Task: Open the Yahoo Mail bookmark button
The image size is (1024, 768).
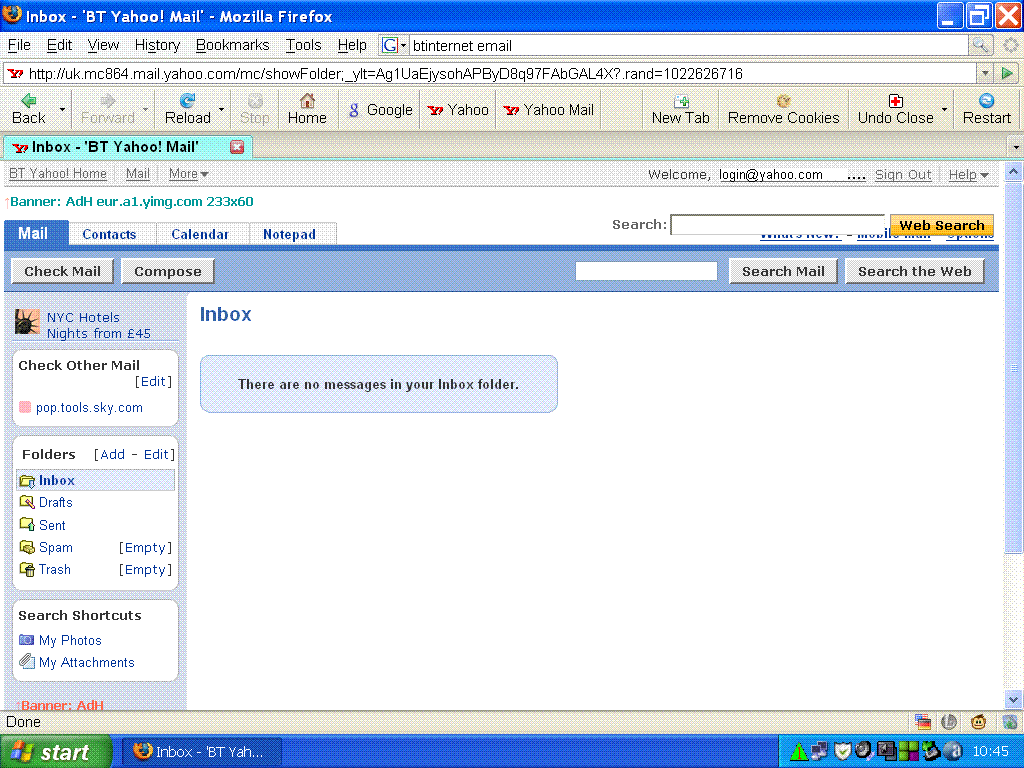Action: point(548,110)
